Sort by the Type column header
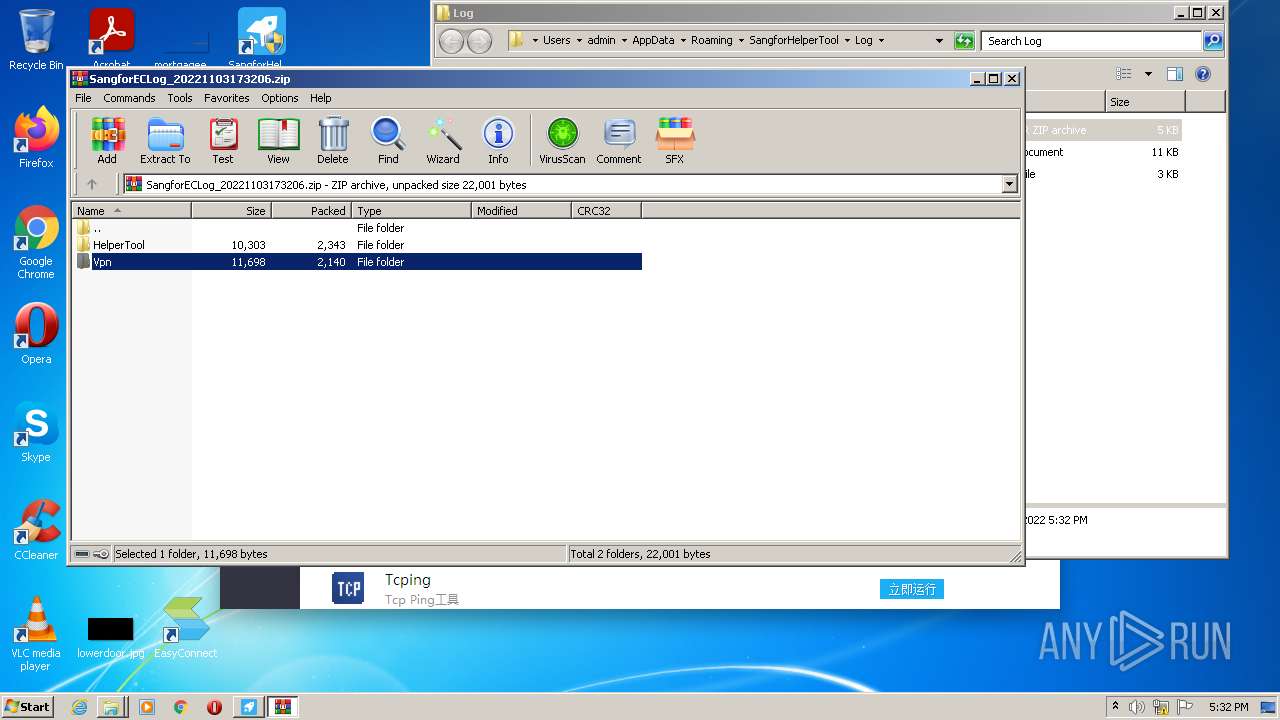Image resolution: width=1280 pixels, height=720 pixels. click(412, 211)
